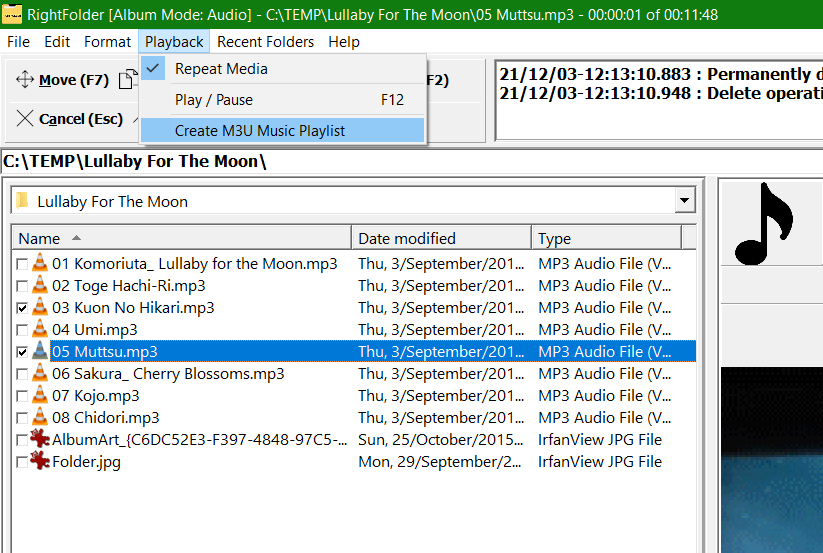The height and width of the screenshot is (553, 823).
Task: Select the AlbumArt_{C6DC52E3 file name
Action: click(x=200, y=440)
